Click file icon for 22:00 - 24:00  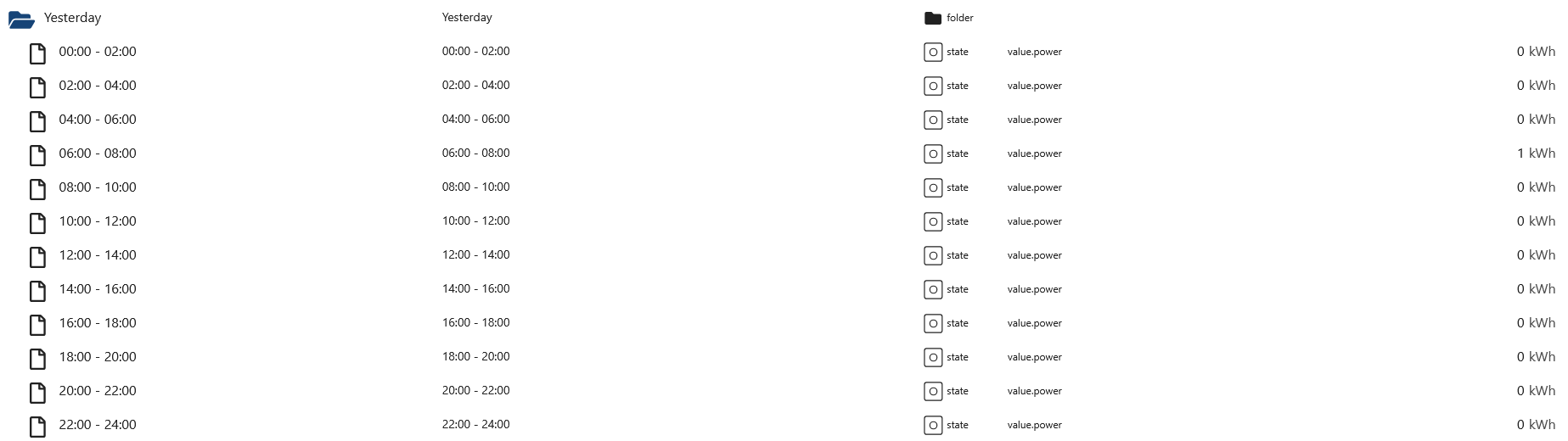coord(37,427)
